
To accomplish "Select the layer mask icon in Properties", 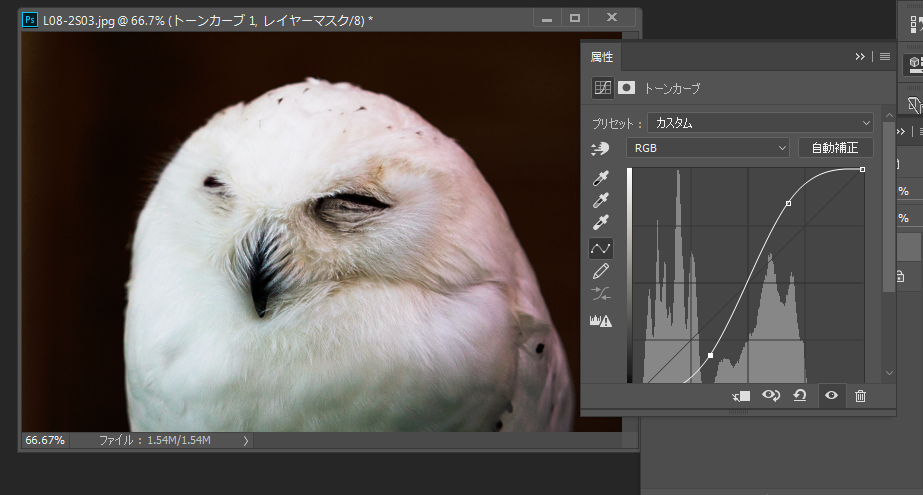I will click(x=626, y=88).
